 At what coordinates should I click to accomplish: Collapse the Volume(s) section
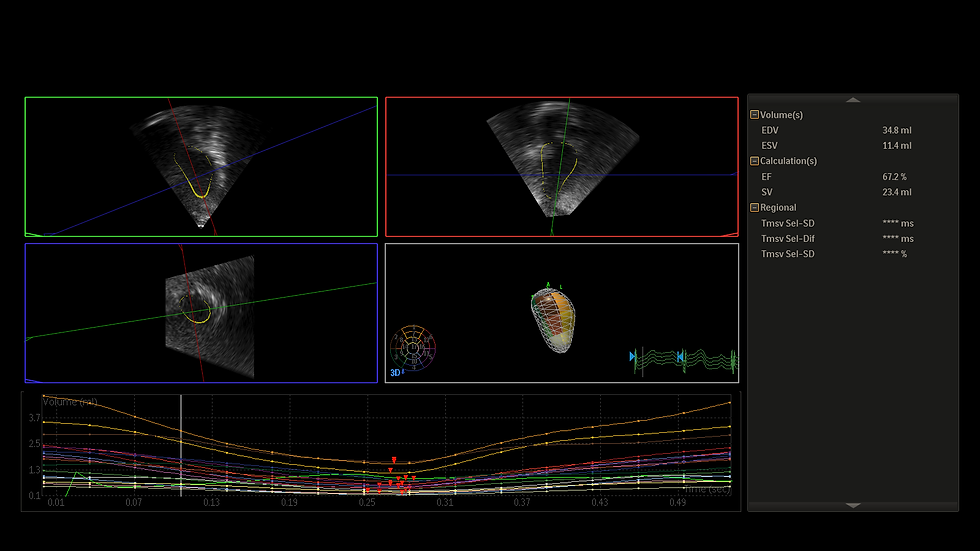[x=754, y=115]
